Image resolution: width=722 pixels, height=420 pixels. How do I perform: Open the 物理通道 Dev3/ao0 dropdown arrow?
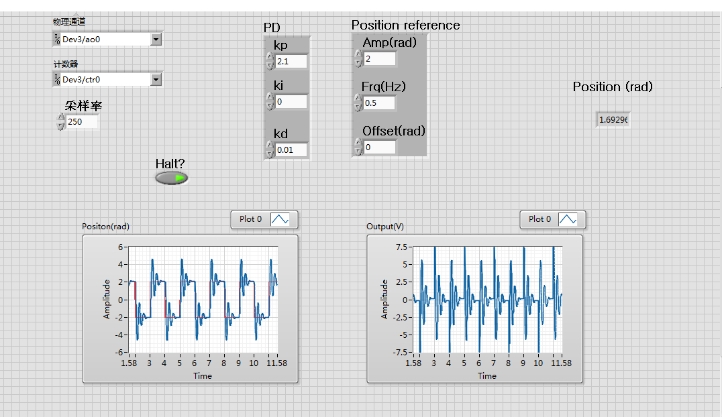pyautogui.click(x=156, y=39)
